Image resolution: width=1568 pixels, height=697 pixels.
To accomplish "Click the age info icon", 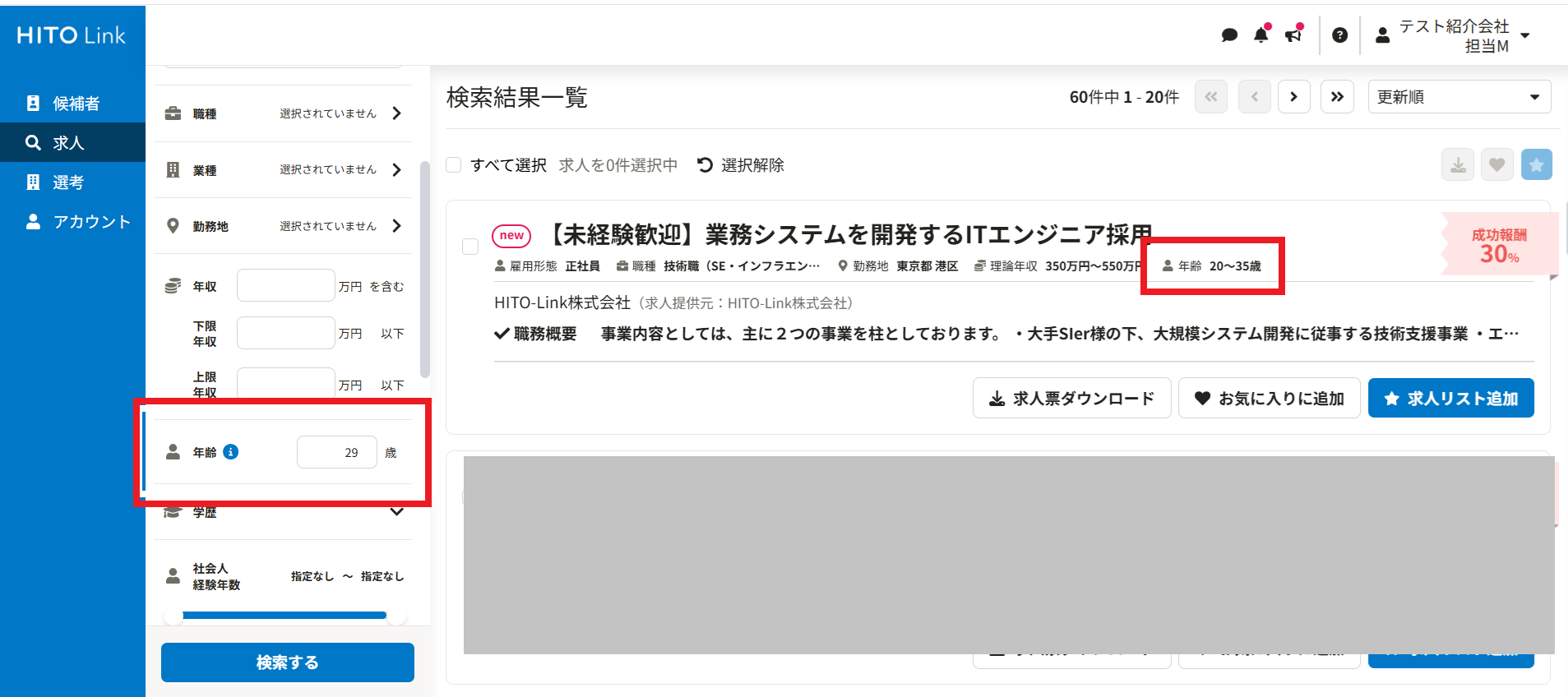I will tap(231, 452).
